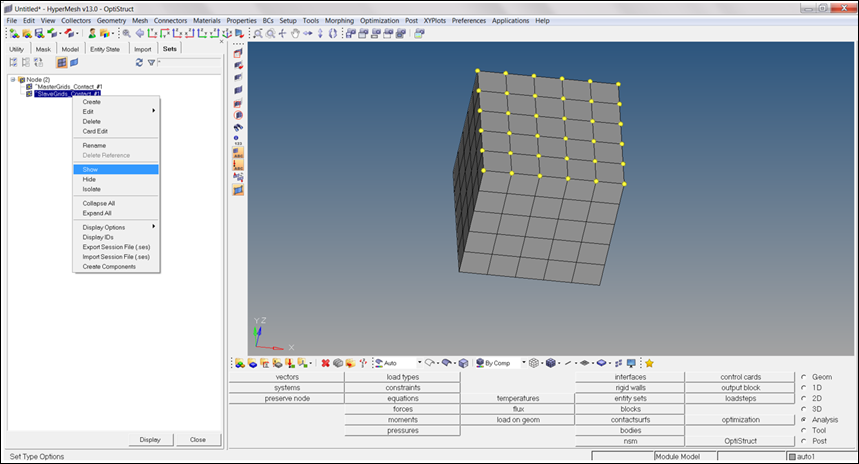Click the constraints panel button

[402, 387]
